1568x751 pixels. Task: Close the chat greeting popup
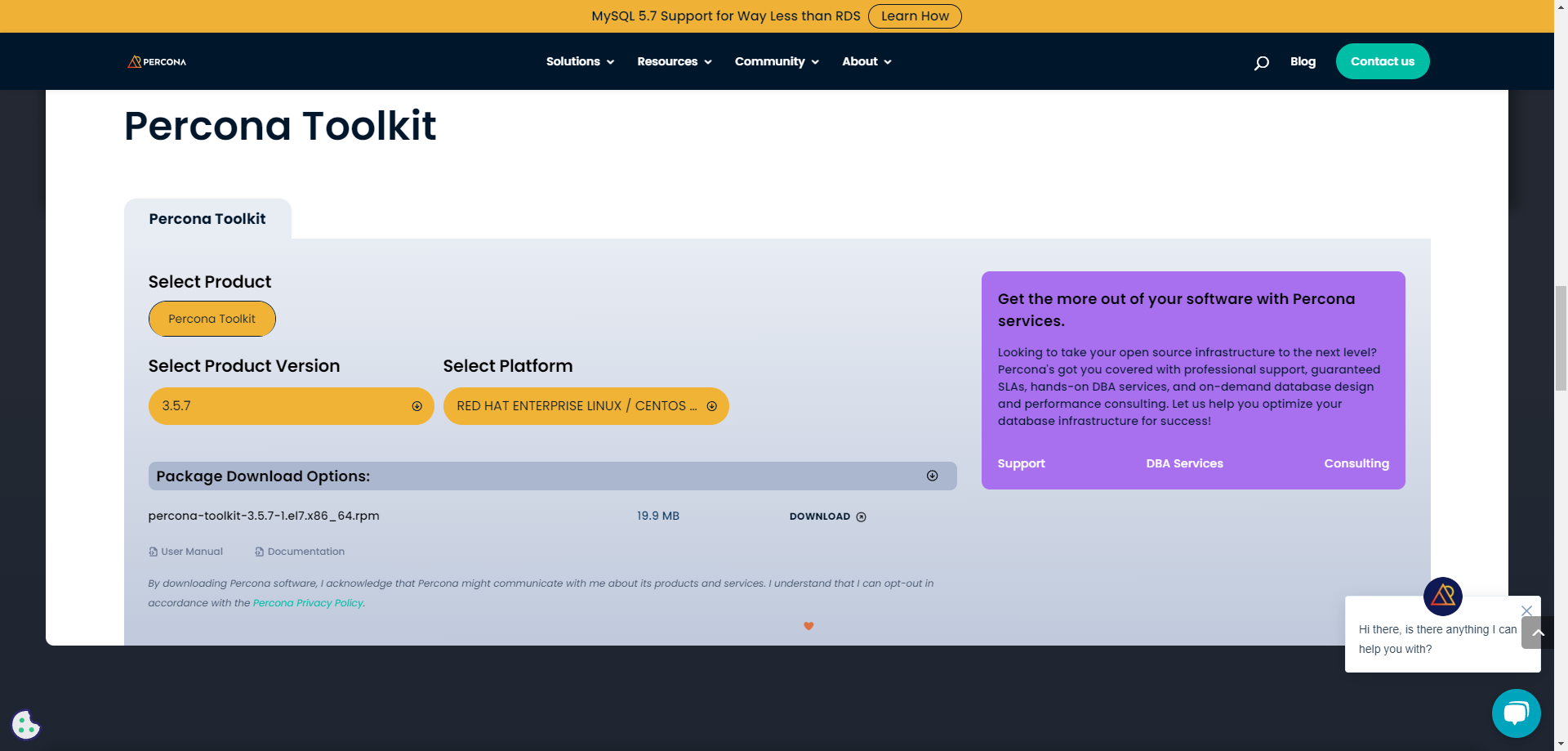pos(1526,610)
